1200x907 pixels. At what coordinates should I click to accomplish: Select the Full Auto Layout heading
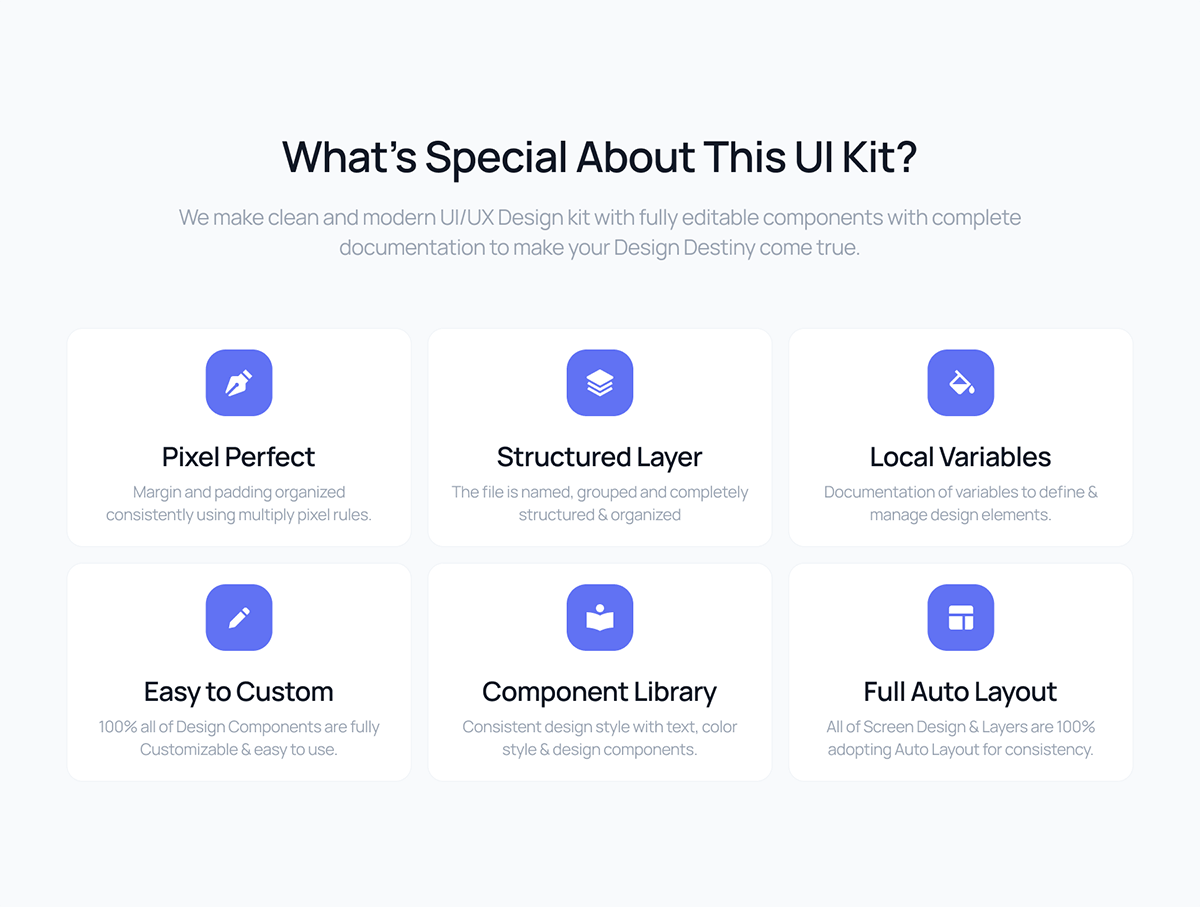pyautogui.click(x=961, y=692)
